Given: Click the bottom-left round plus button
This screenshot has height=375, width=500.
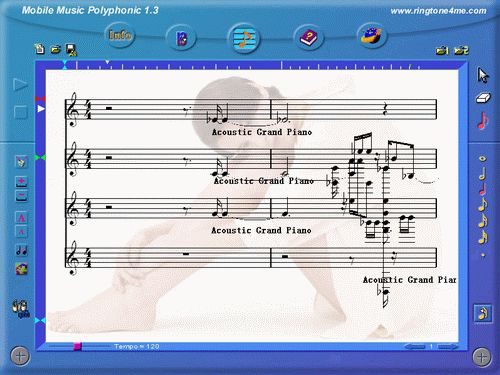Looking at the screenshot, I should coord(20,356).
